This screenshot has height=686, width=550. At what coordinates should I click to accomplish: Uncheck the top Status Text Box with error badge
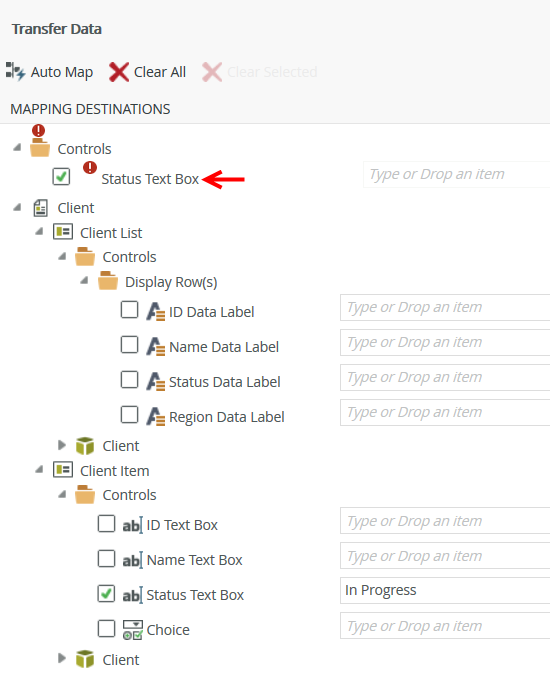61,177
